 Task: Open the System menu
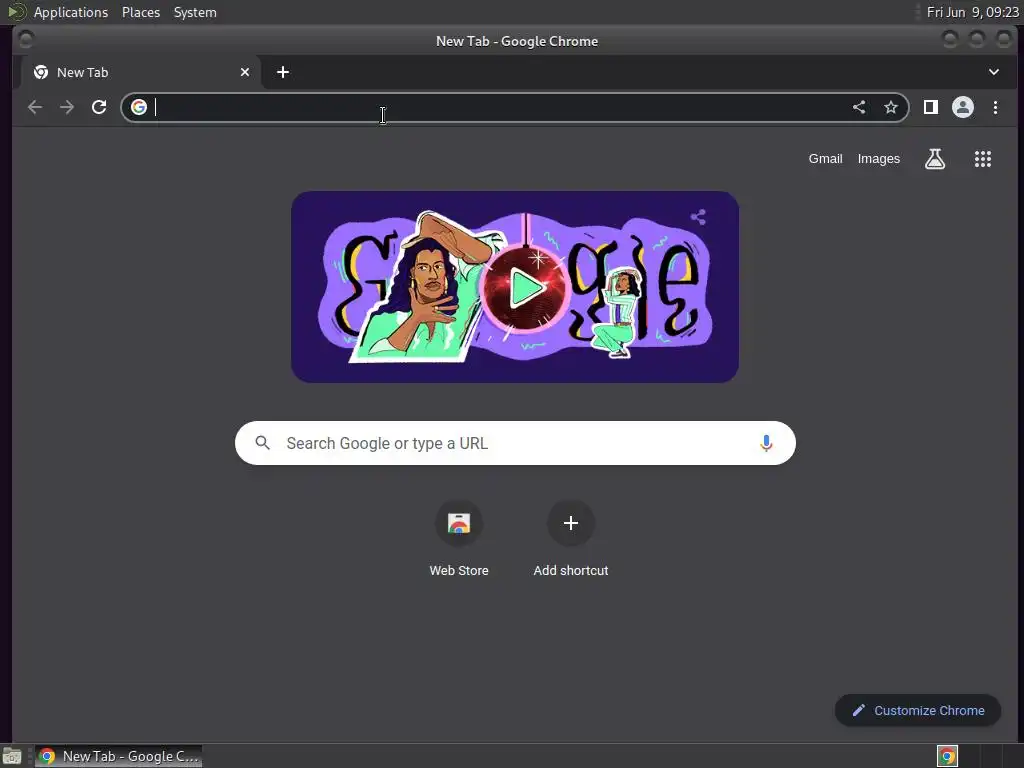[x=195, y=12]
